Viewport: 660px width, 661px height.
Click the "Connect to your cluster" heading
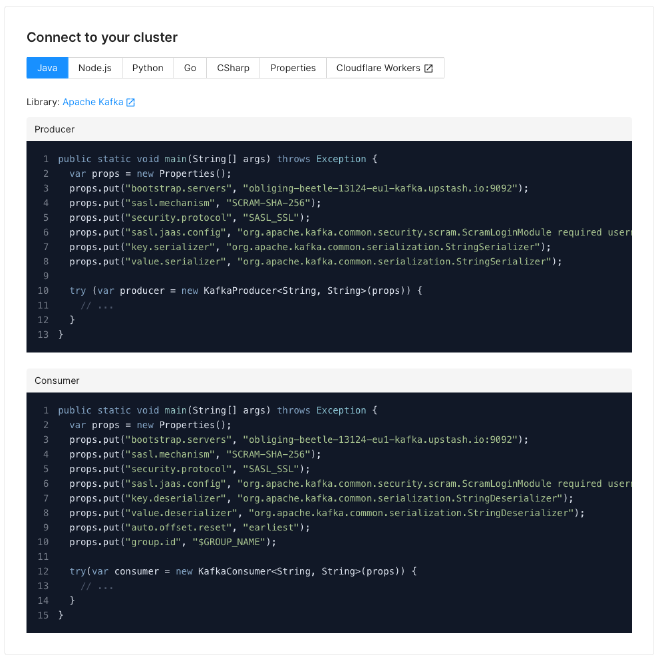[x=102, y=38]
